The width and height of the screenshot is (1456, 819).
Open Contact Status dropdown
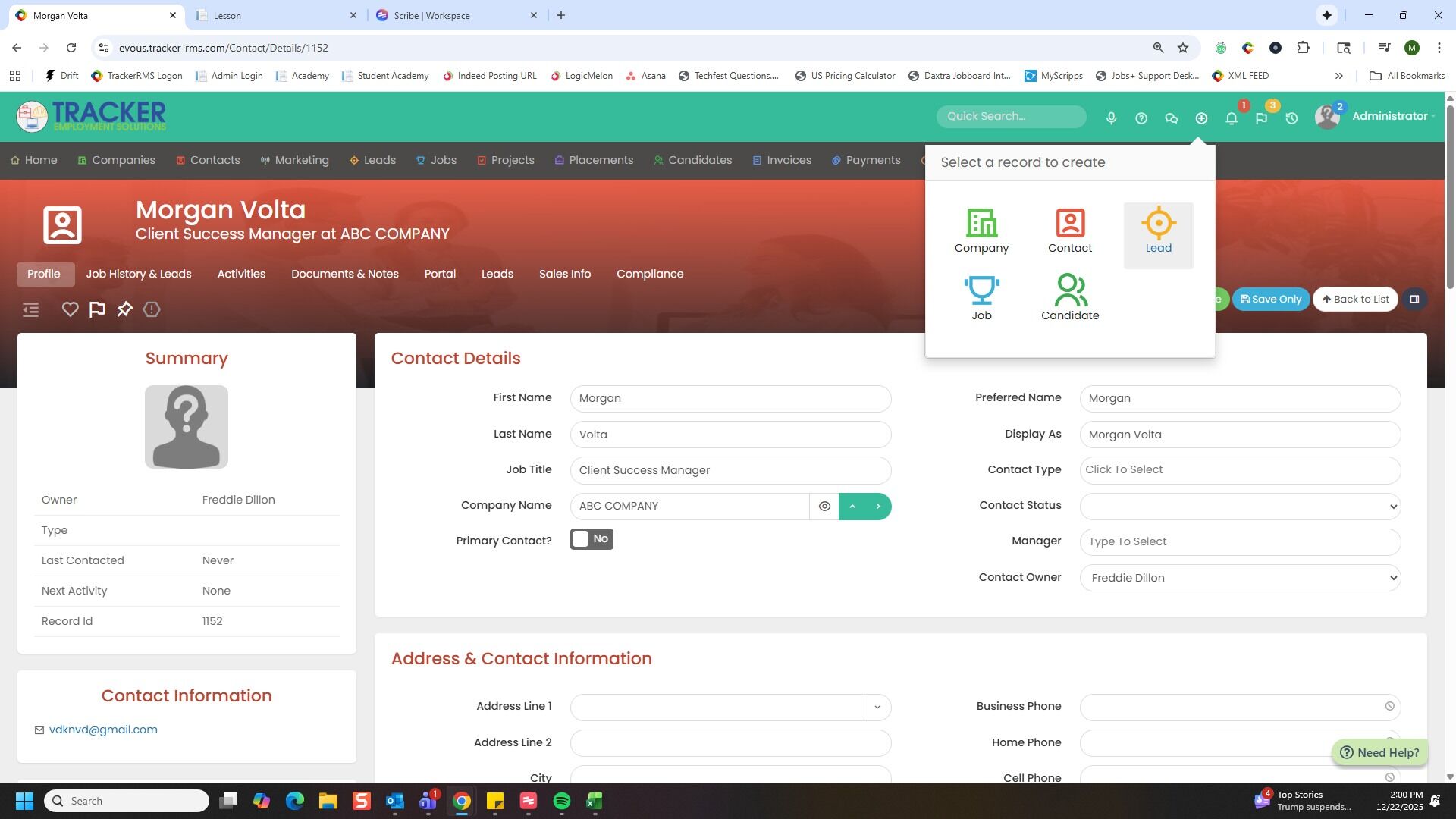(1239, 507)
